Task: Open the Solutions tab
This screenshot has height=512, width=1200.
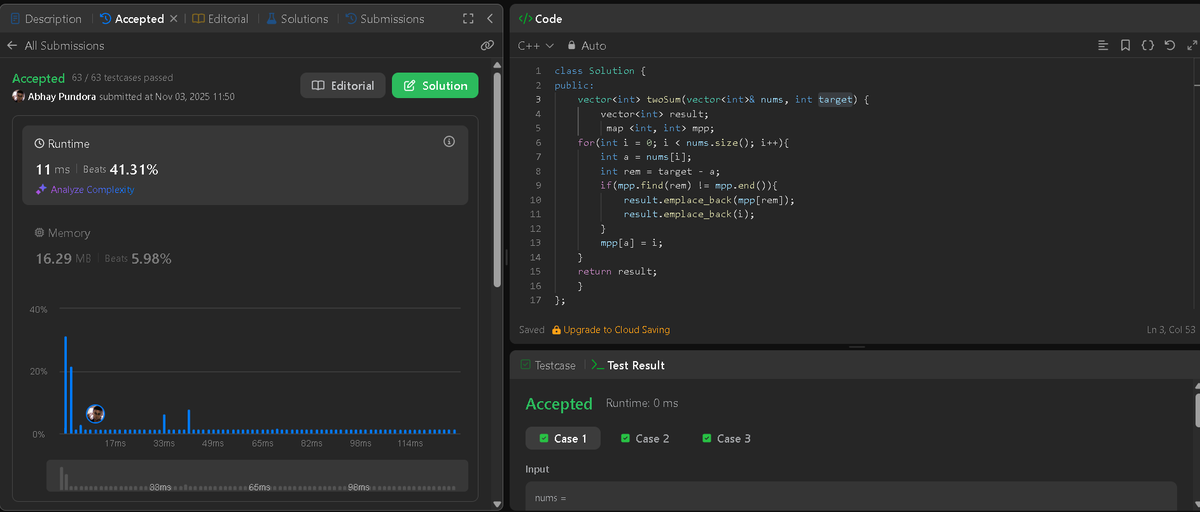Action: click(x=297, y=19)
